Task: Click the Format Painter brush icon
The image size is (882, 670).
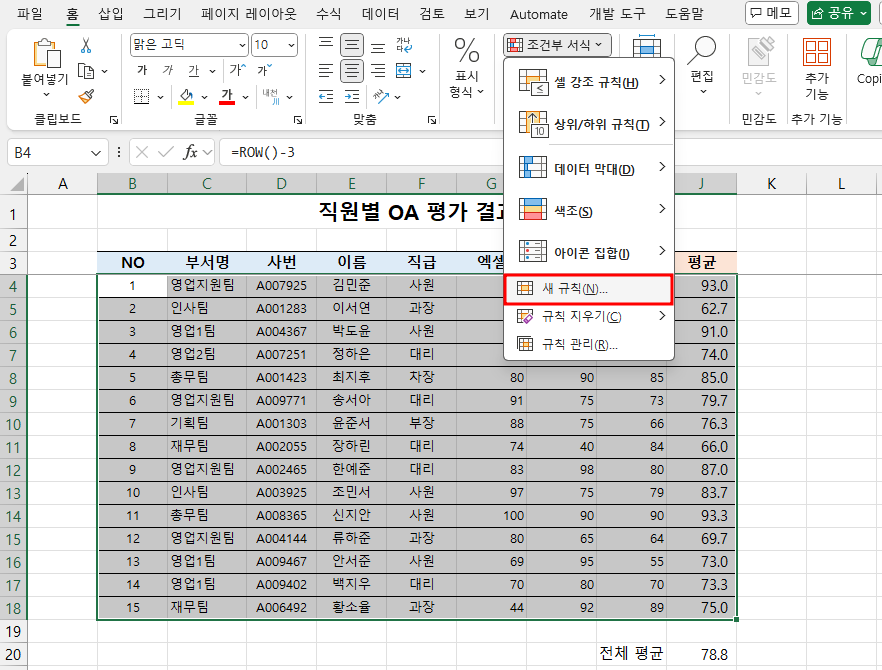Action: click(86, 97)
